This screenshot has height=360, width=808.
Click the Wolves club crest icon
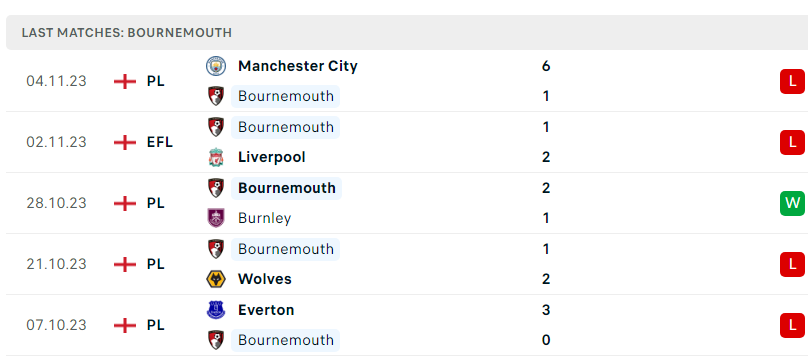216,279
